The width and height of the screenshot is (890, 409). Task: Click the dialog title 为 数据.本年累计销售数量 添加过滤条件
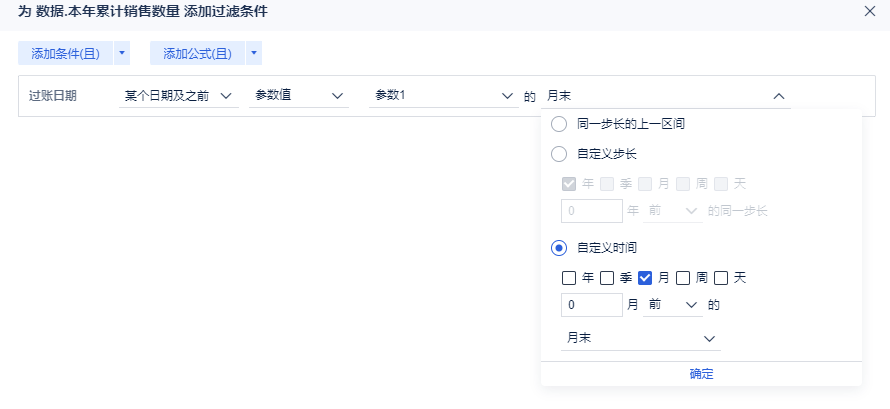point(143,12)
